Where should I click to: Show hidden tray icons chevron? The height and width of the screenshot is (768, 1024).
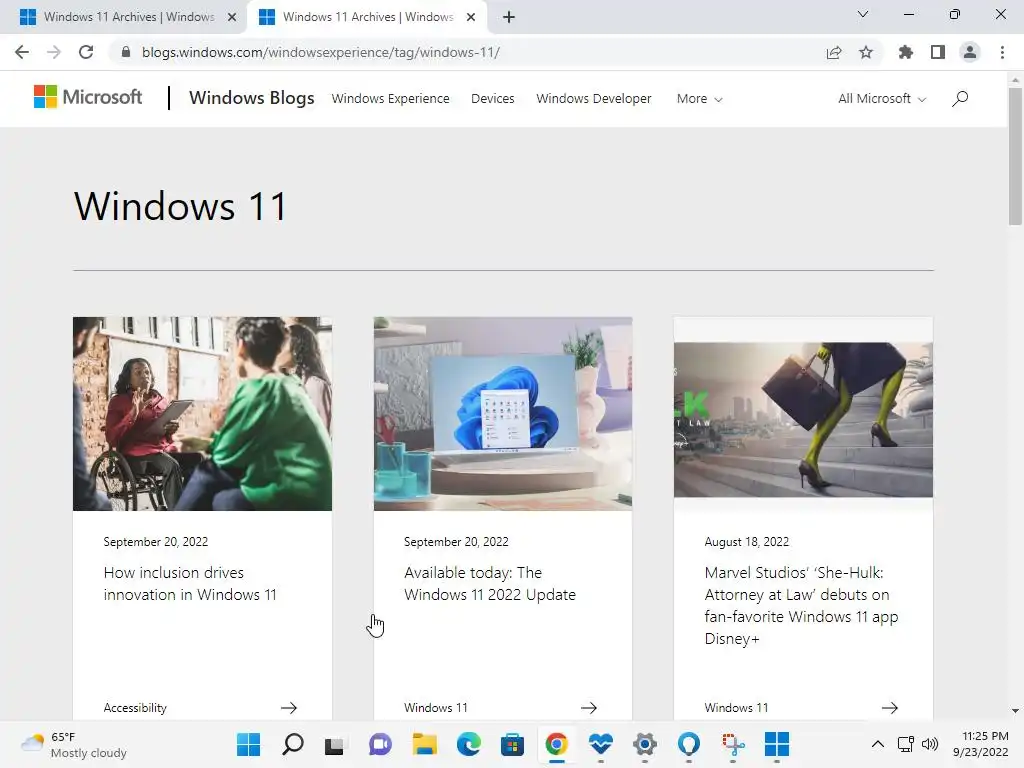tap(878, 744)
